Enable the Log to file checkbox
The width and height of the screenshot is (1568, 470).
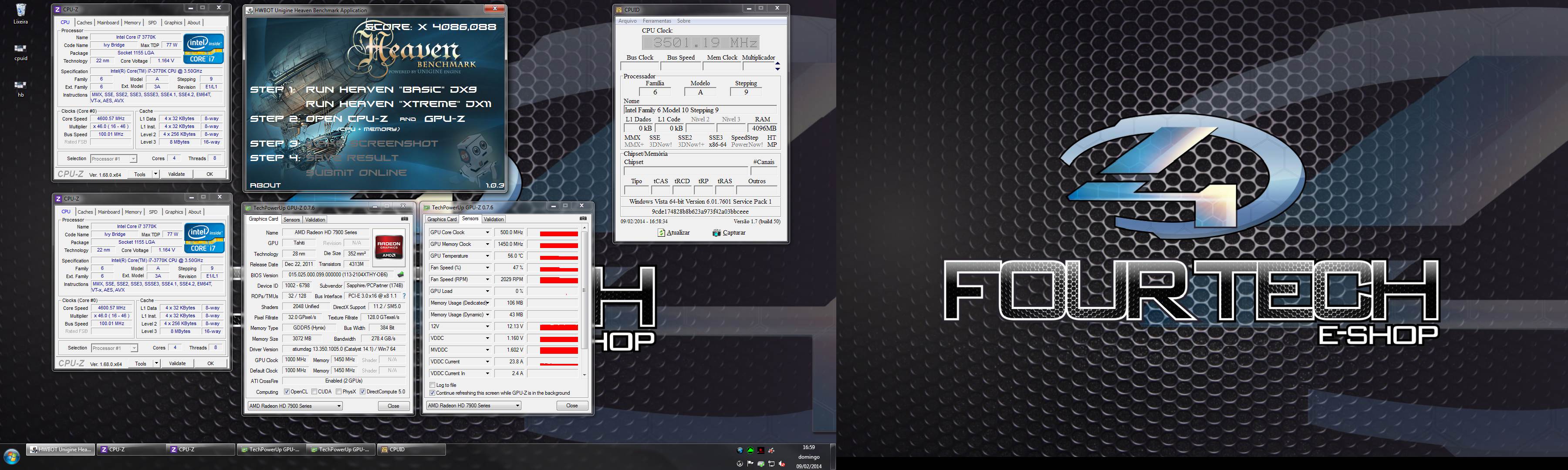[432, 385]
